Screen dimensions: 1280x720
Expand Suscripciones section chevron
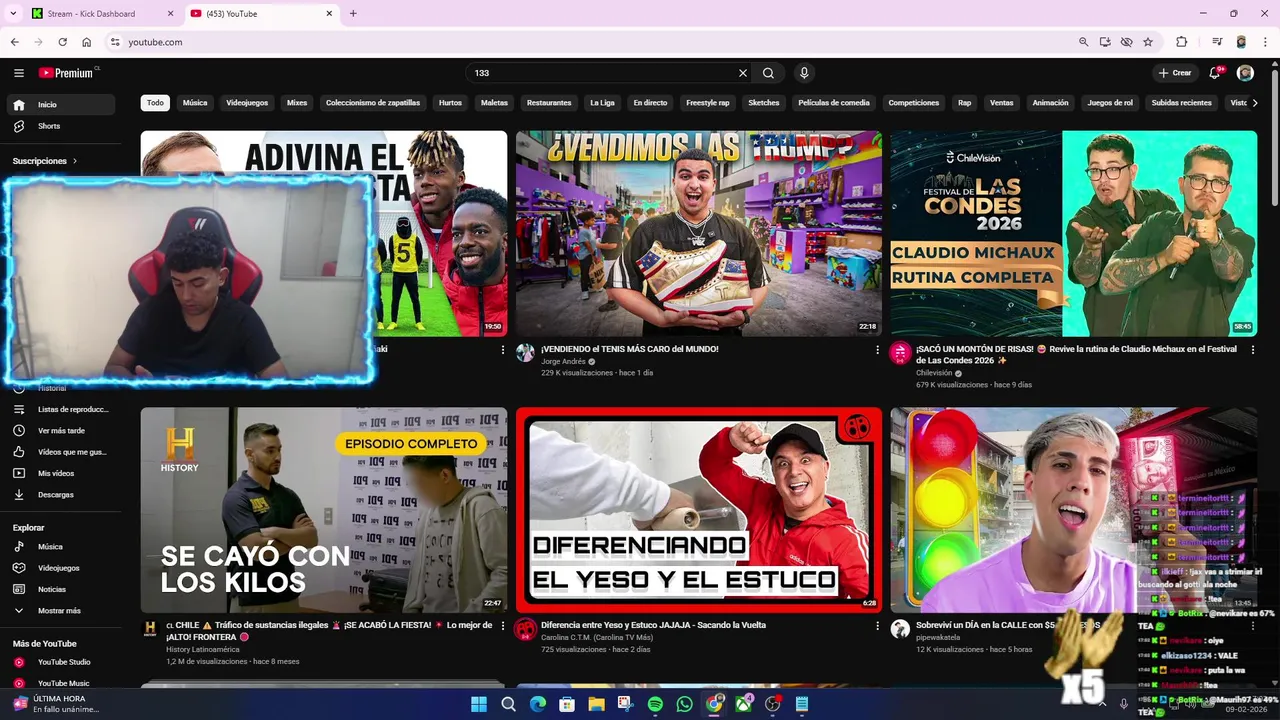[x=74, y=161]
